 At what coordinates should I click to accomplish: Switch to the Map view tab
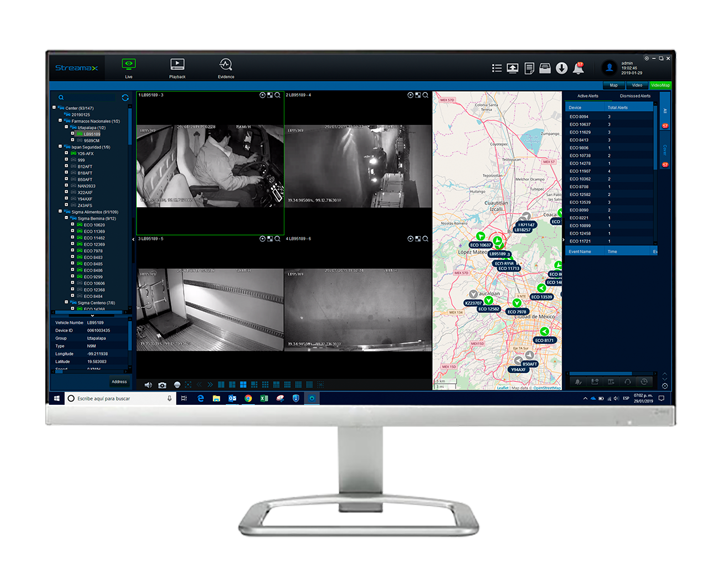(x=613, y=85)
